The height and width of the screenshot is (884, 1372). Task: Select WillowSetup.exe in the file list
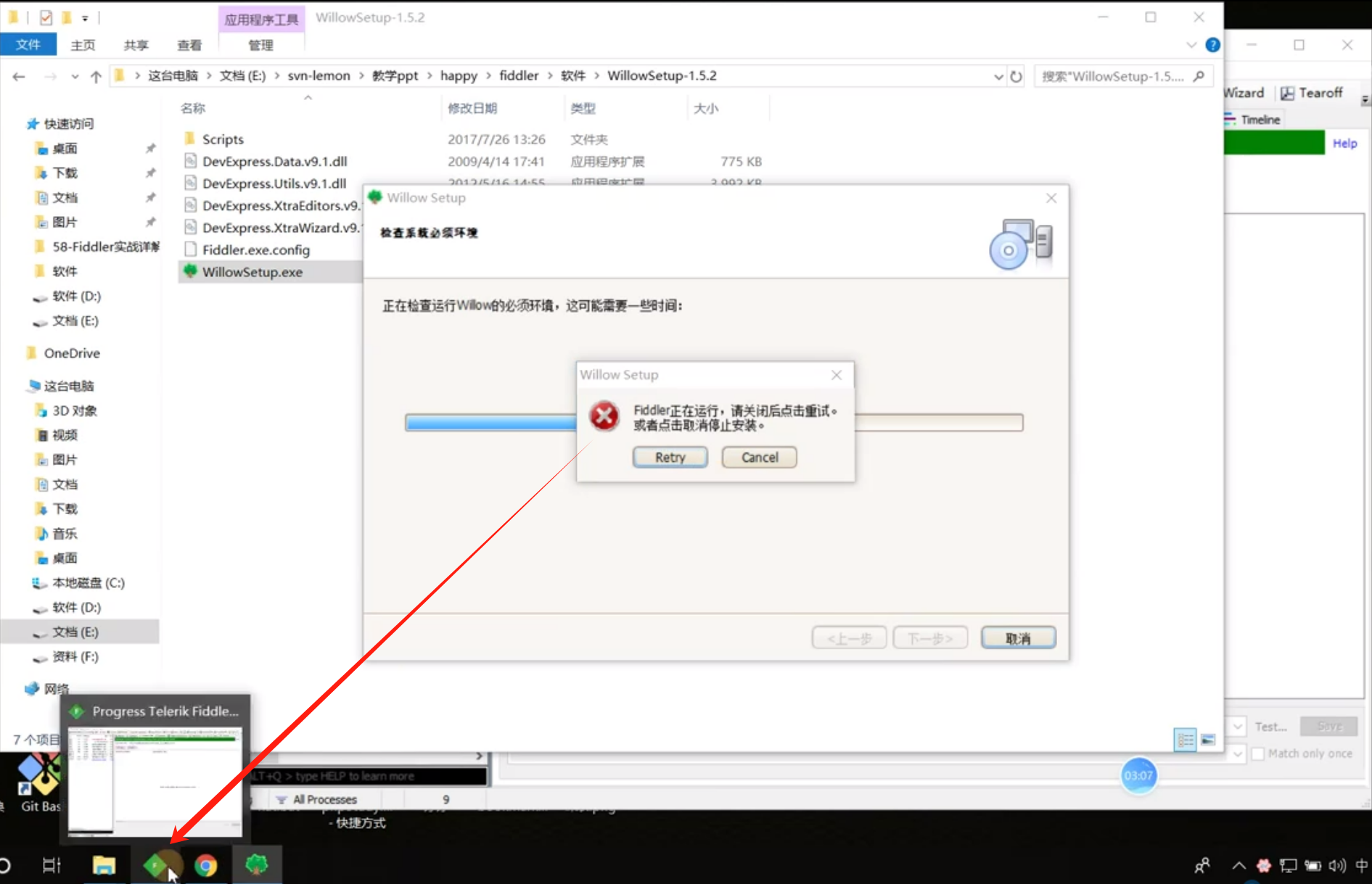252,272
